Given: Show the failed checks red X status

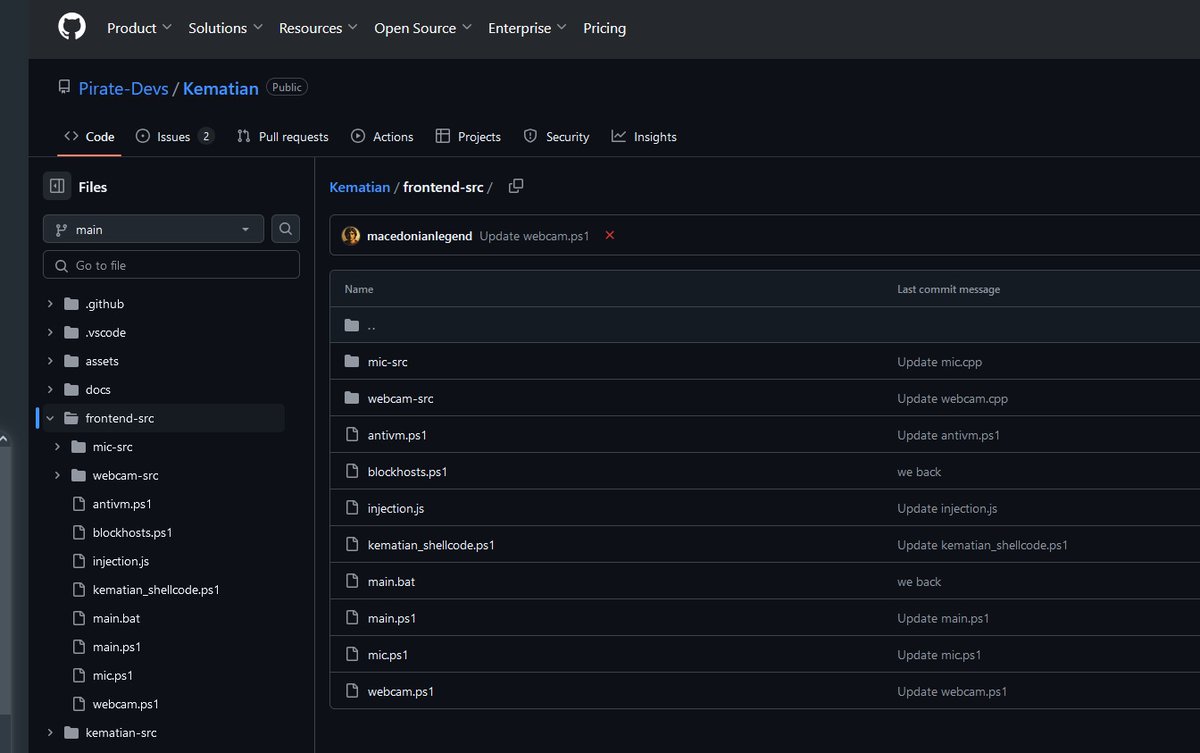Looking at the screenshot, I should pyautogui.click(x=610, y=235).
